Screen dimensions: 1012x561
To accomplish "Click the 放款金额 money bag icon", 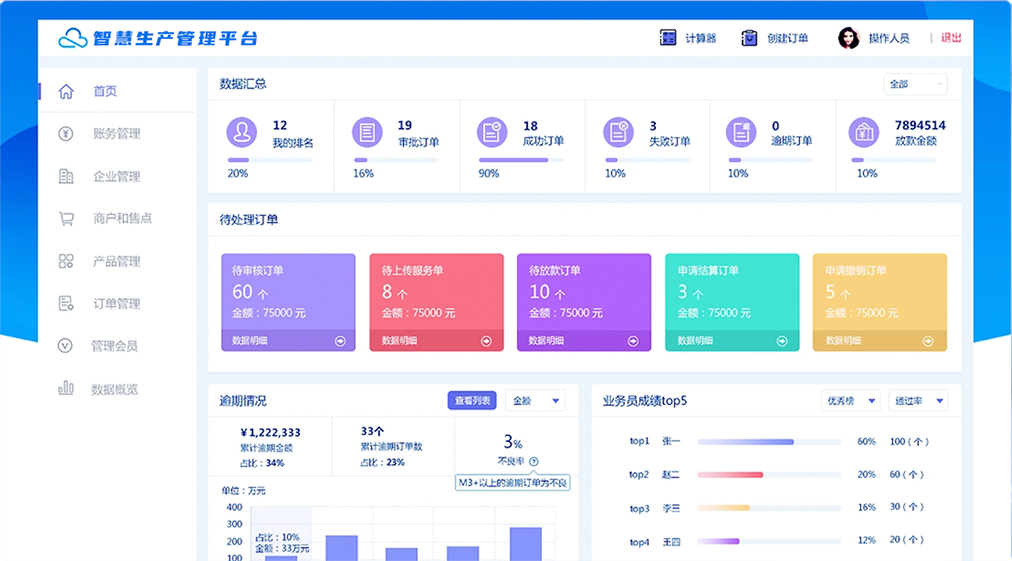I will 864,132.
